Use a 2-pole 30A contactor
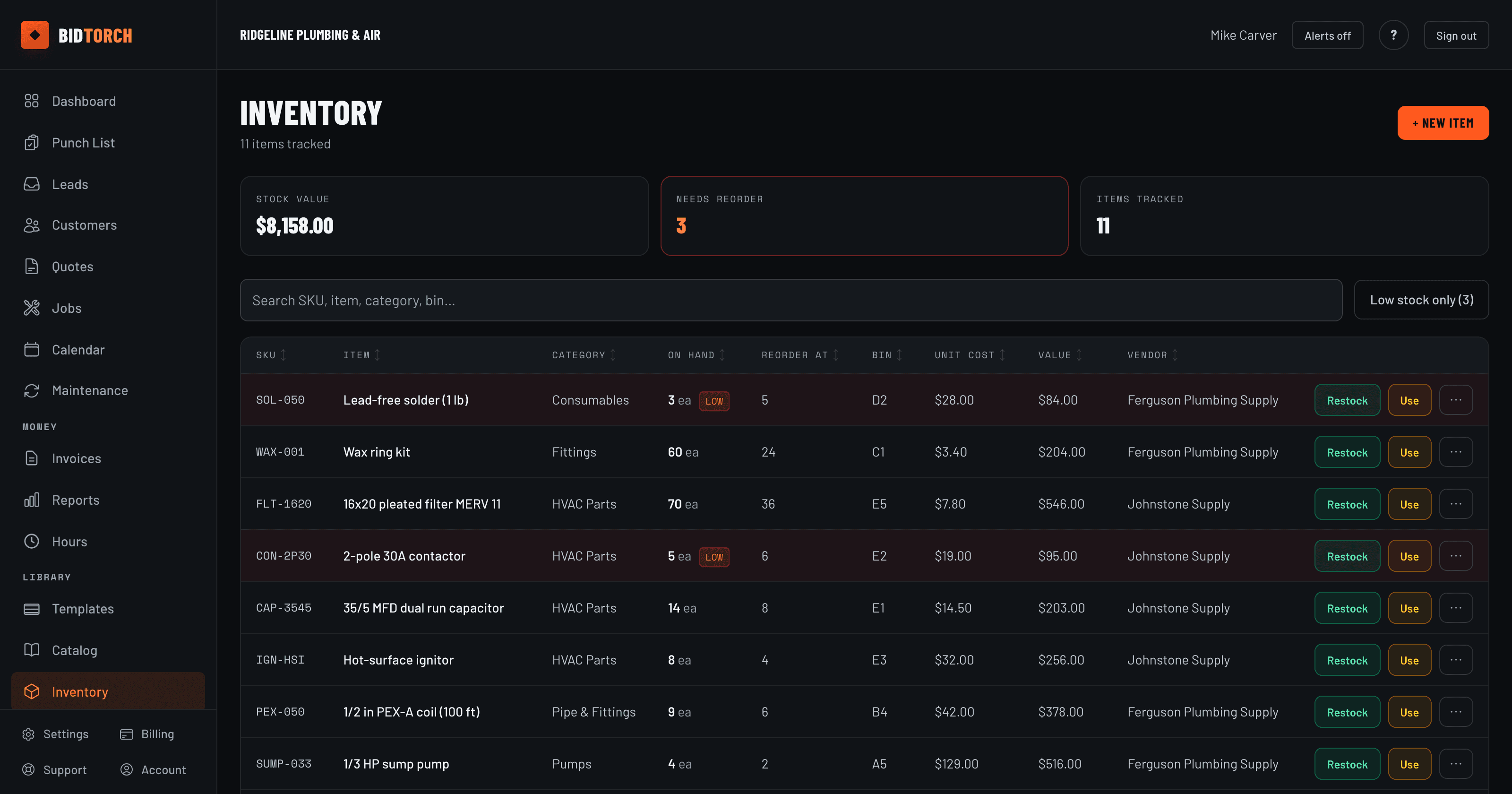Screen dimensions: 1512x794 tap(1409, 556)
